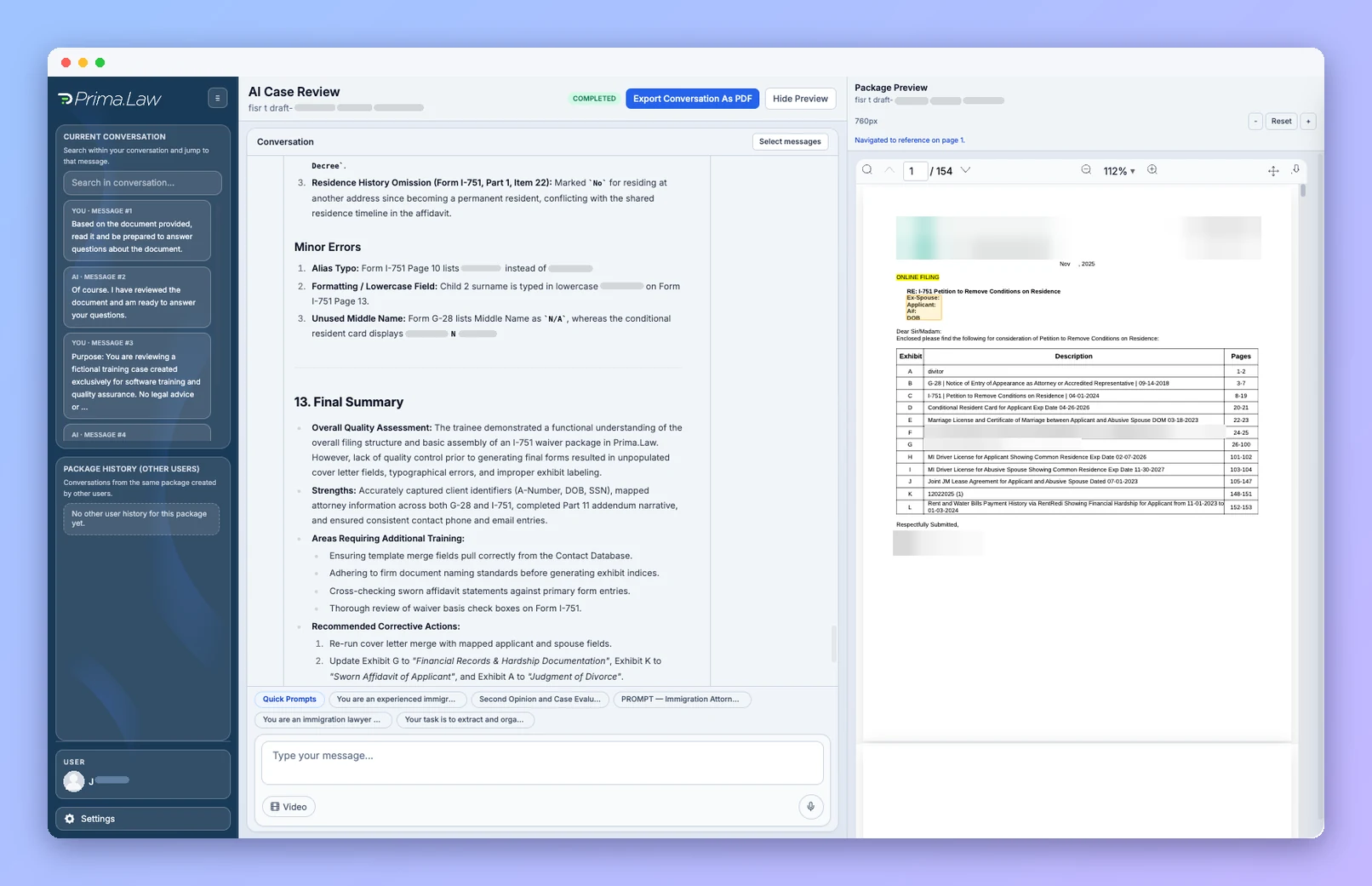
Task: Click 'Recommended Corrective Actions:' text
Action: click(386, 626)
